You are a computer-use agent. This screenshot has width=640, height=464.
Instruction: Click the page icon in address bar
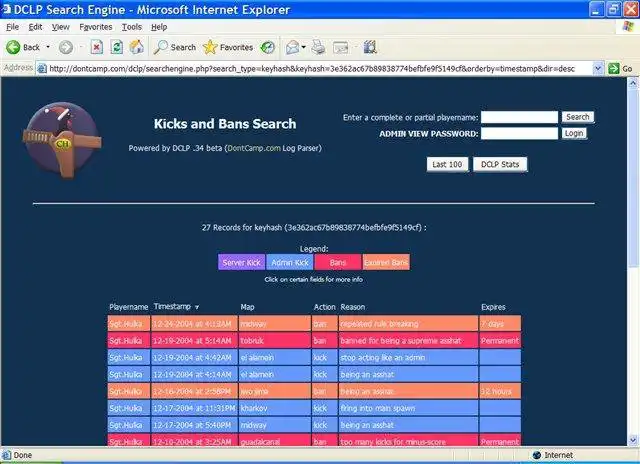tap(42, 69)
